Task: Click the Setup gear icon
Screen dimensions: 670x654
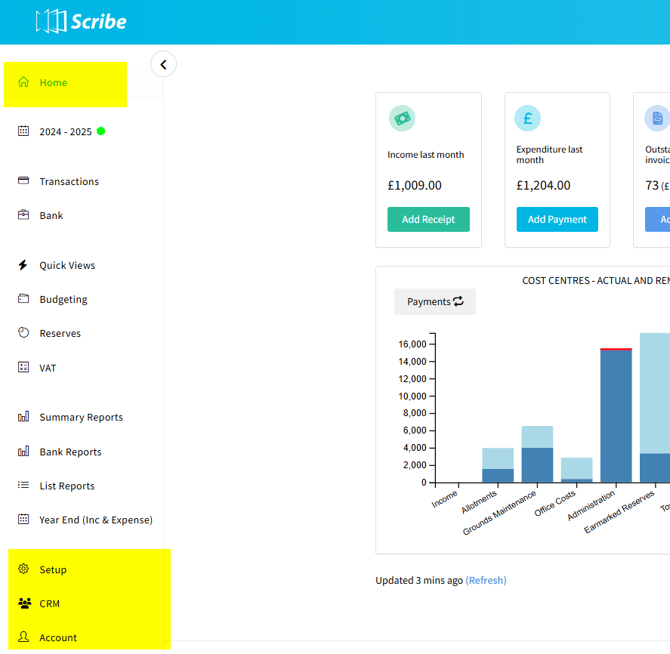Action: coord(24,569)
